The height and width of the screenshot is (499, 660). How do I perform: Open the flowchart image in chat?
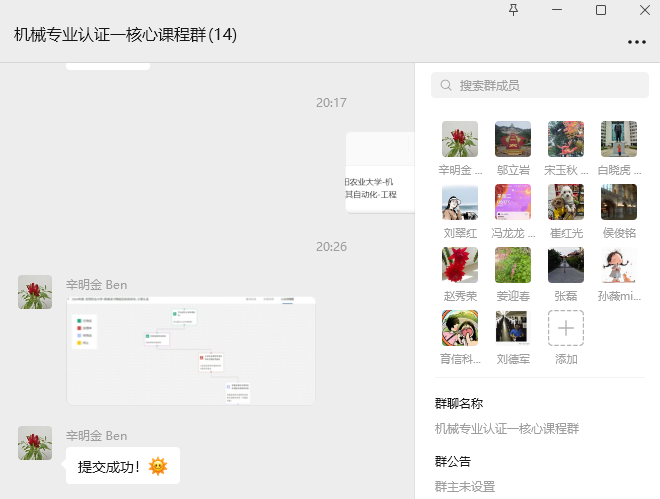point(190,351)
